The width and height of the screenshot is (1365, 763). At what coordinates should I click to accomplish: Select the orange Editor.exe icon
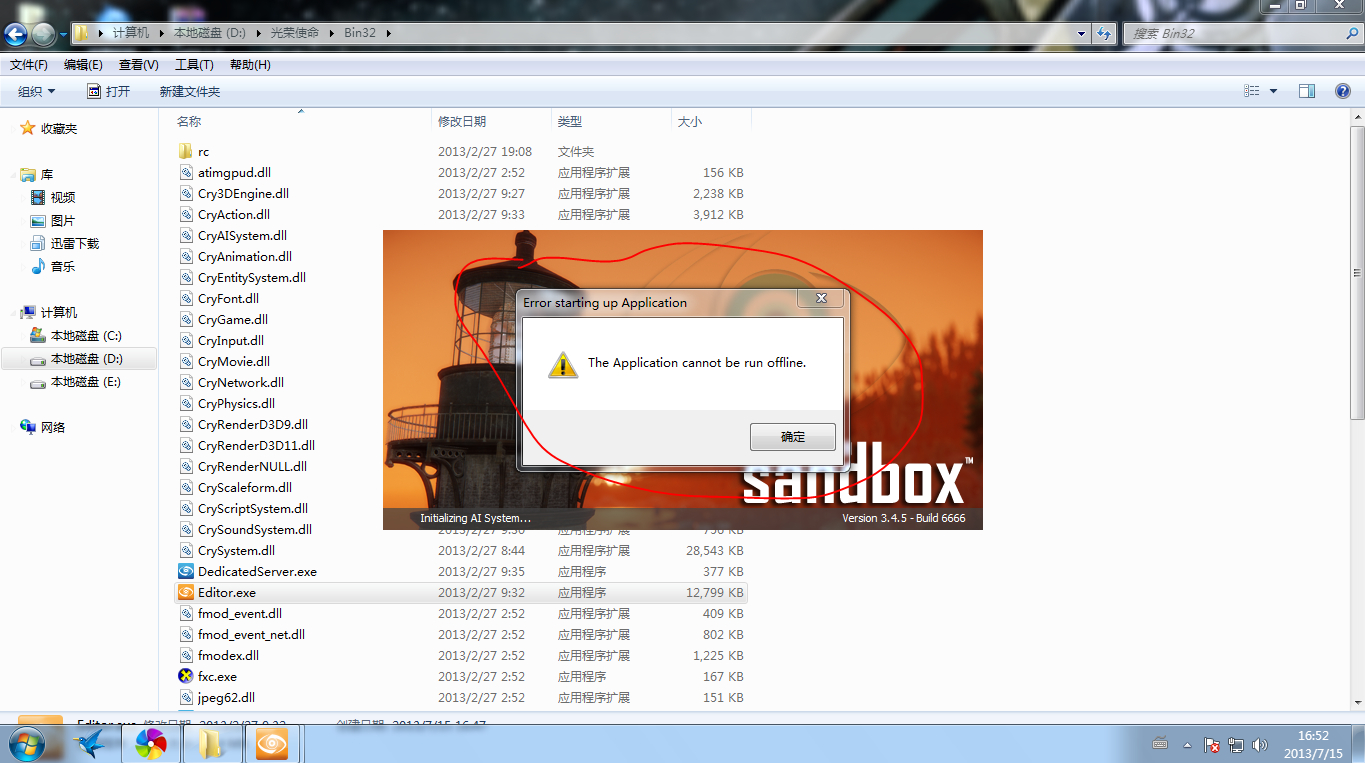[185, 593]
